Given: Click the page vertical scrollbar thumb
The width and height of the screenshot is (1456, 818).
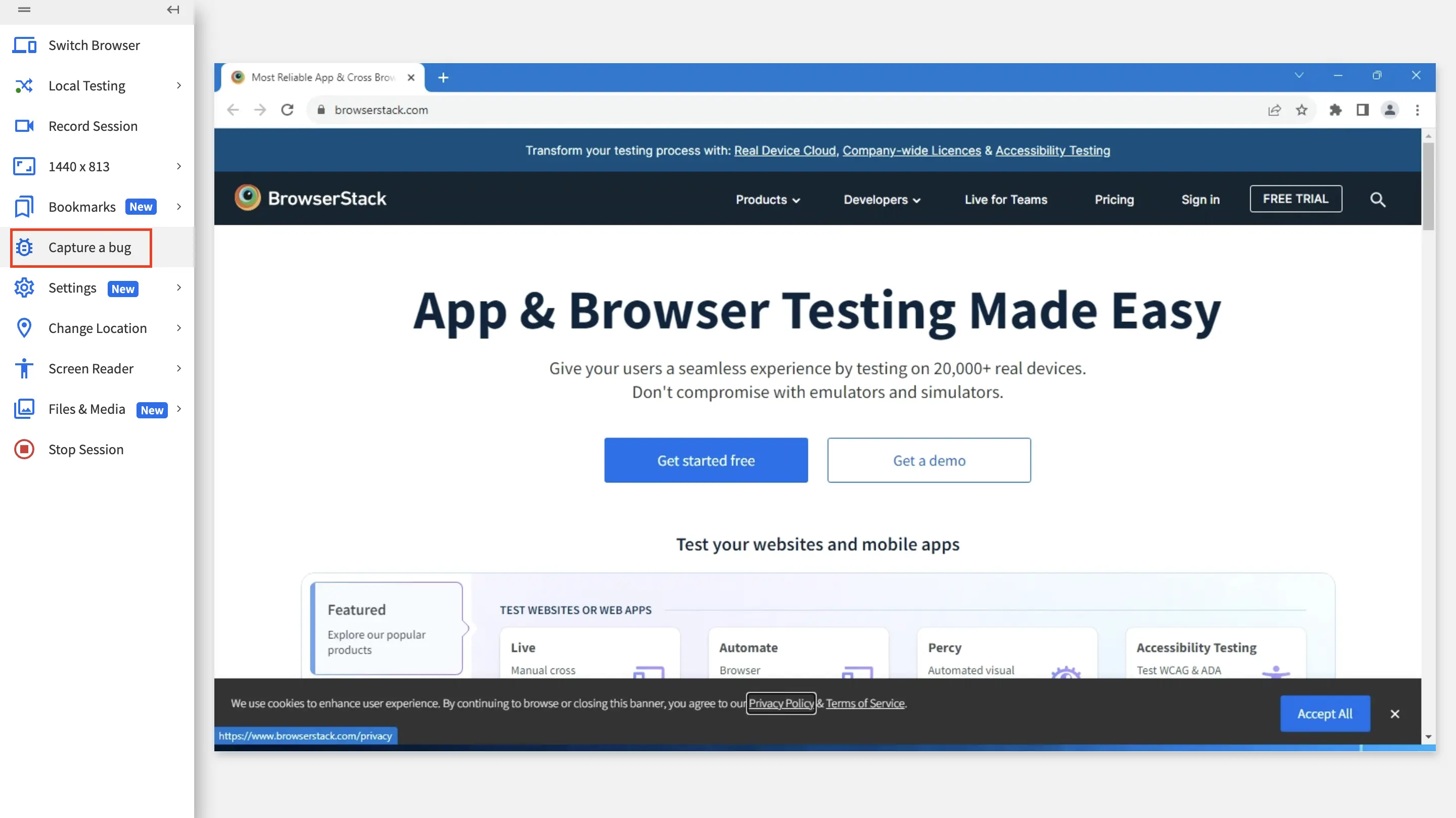Looking at the screenshot, I should tap(1428, 186).
